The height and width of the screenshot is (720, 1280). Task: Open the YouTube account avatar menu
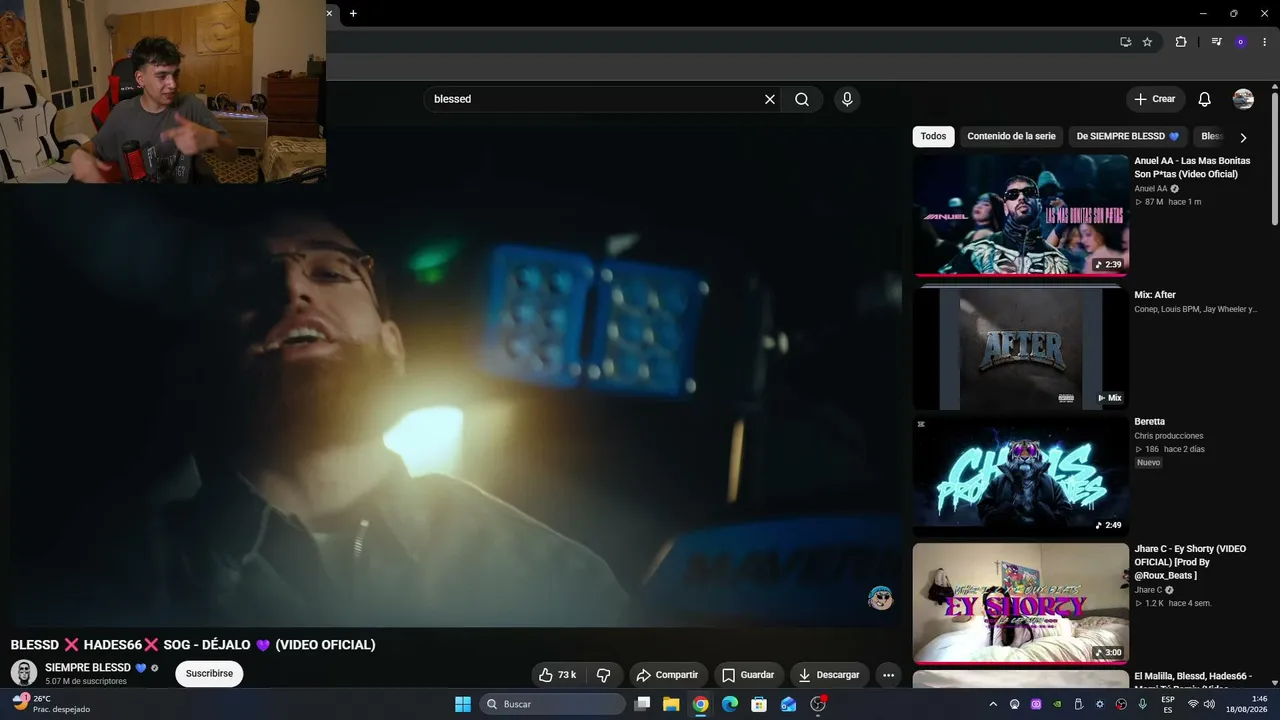click(1243, 99)
